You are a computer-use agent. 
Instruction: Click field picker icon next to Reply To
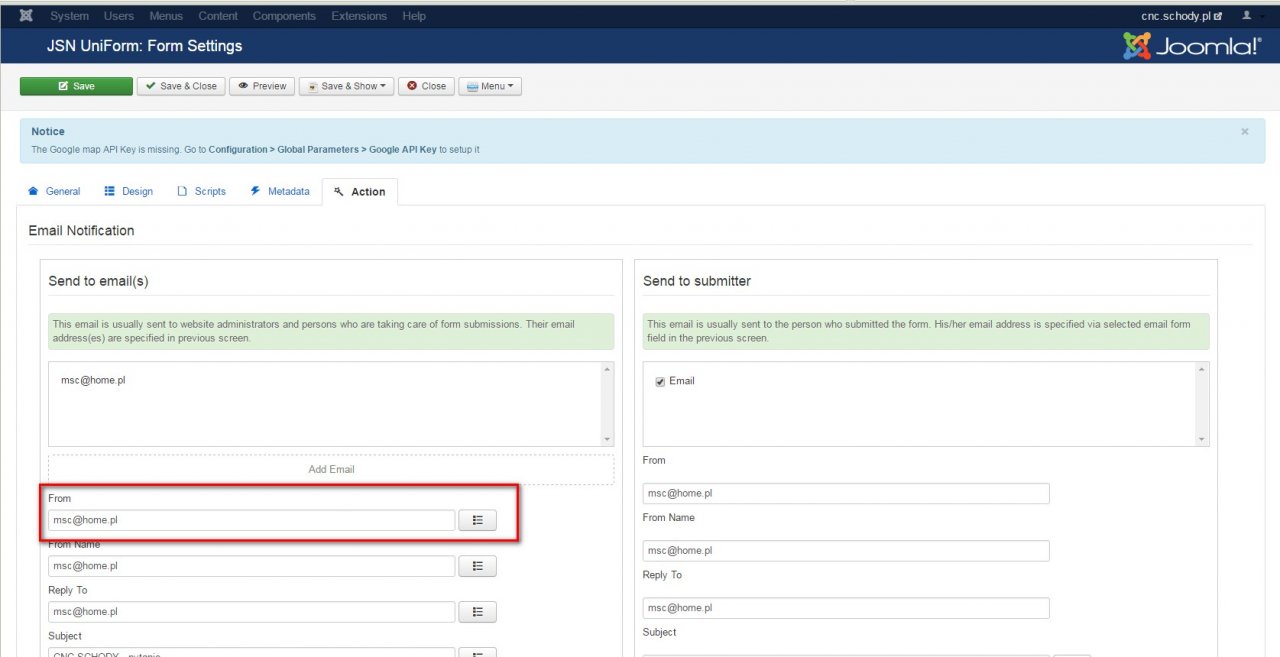[477, 612]
